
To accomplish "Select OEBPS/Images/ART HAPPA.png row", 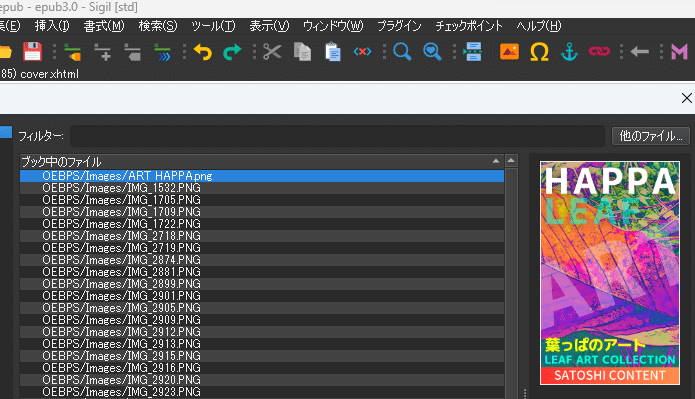I will [x=262, y=176].
